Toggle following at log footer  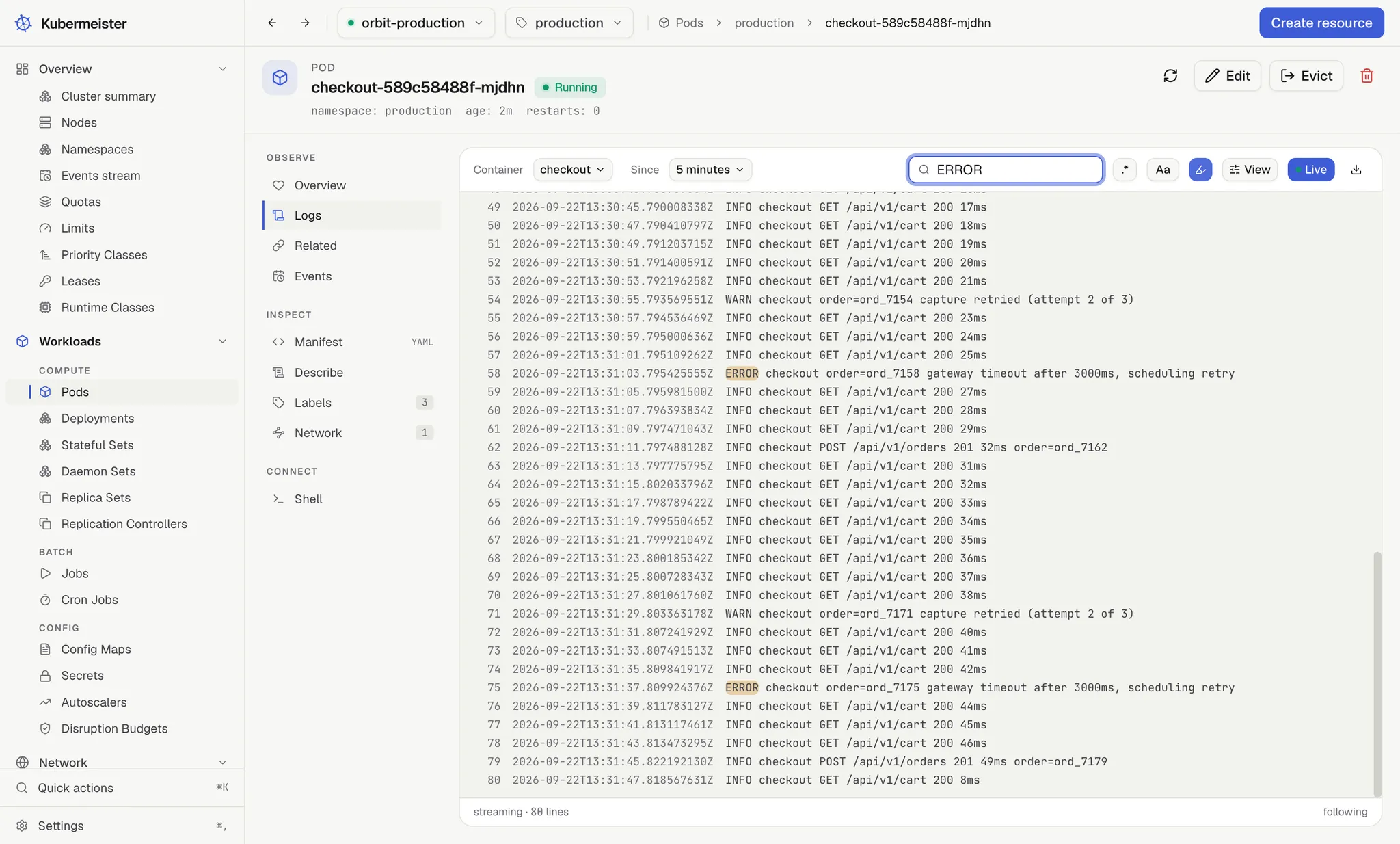(x=1345, y=812)
